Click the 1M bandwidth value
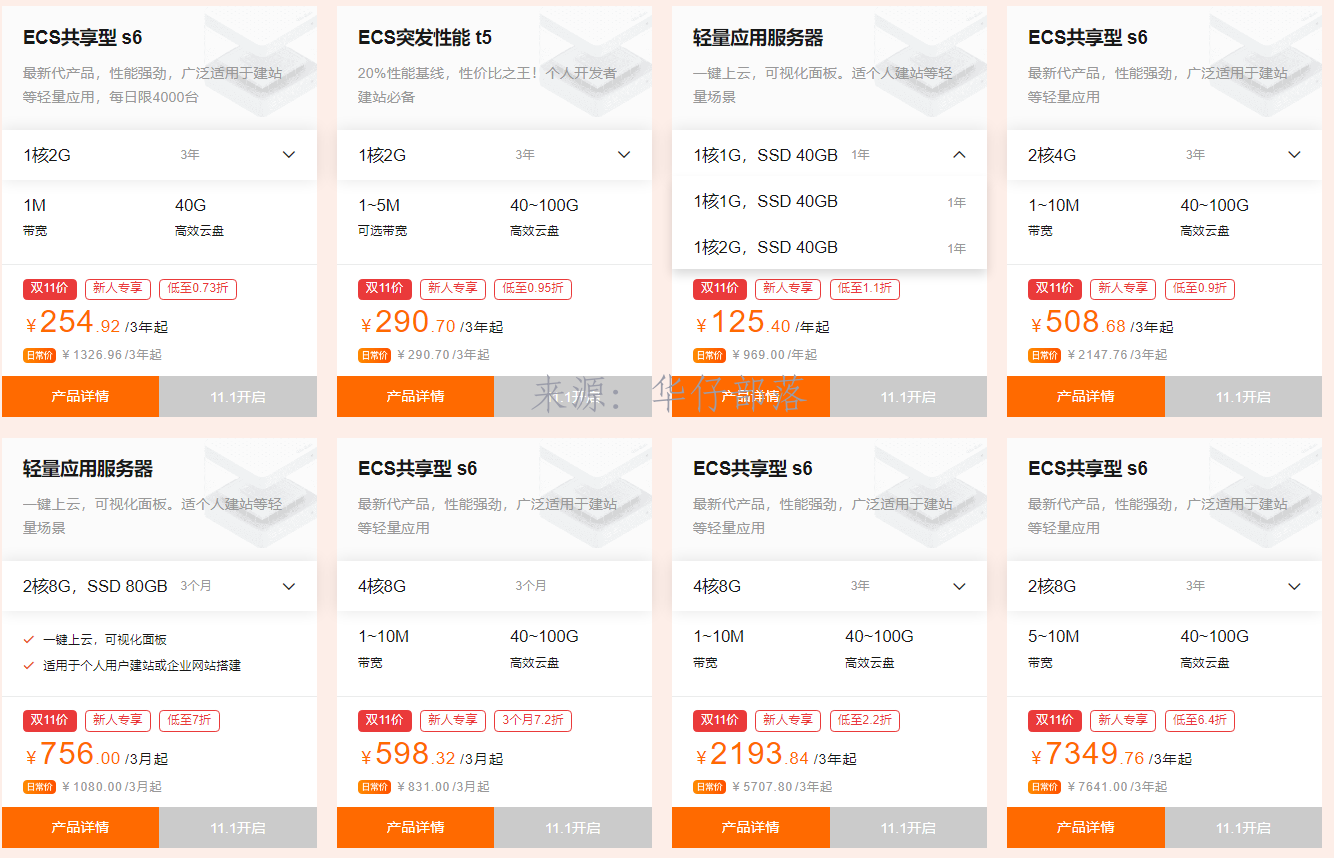 pos(35,205)
